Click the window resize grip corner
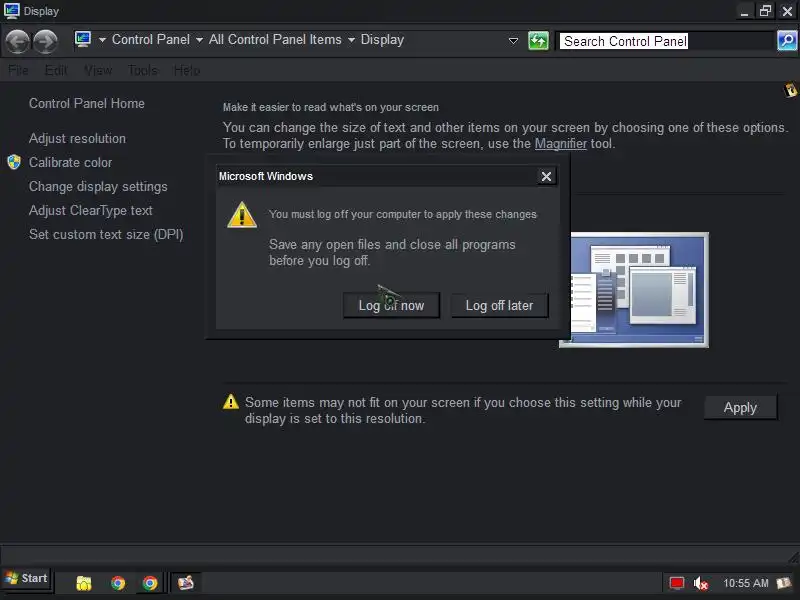This screenshot has width=800, height=600. coord(793,556)
